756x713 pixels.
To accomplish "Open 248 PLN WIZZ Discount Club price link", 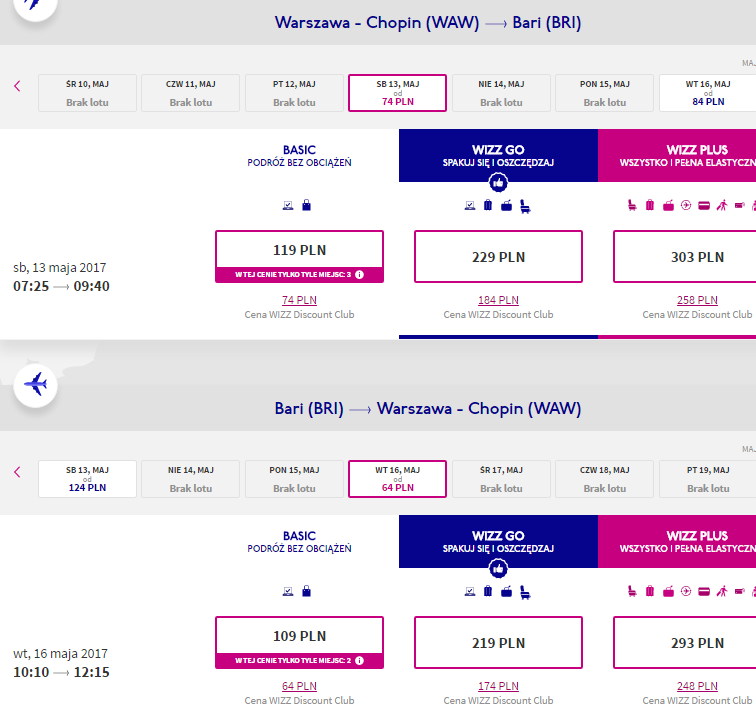I will 697,686.
